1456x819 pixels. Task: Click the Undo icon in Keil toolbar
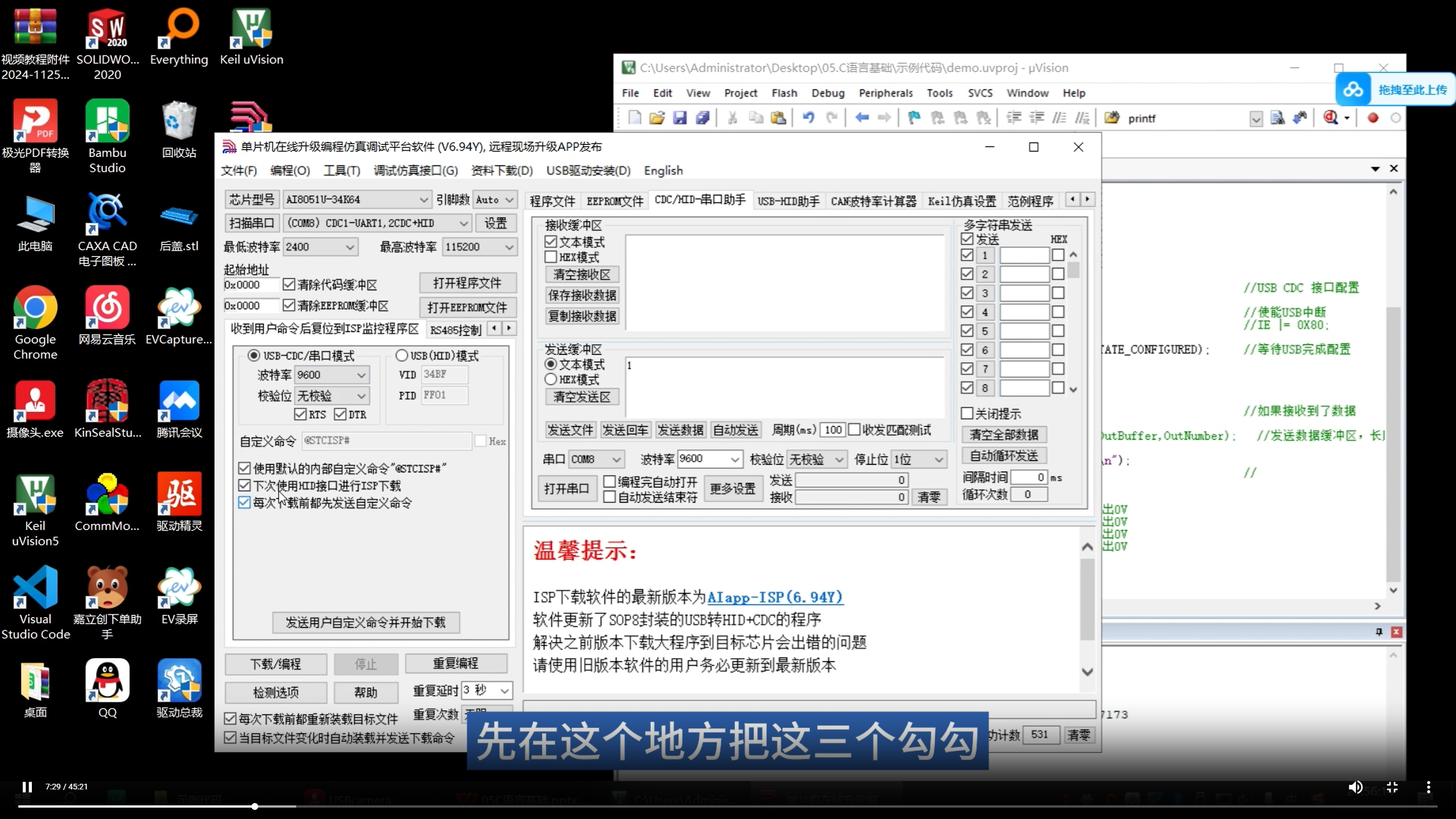[x=809, y=118]
